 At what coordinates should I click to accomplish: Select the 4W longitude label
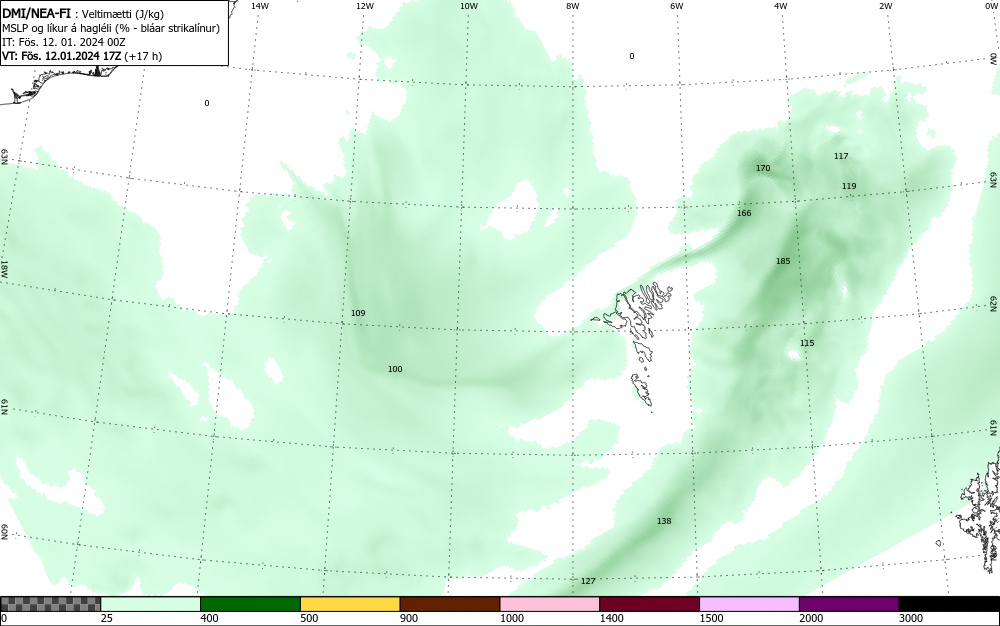[x=781, y=6]
